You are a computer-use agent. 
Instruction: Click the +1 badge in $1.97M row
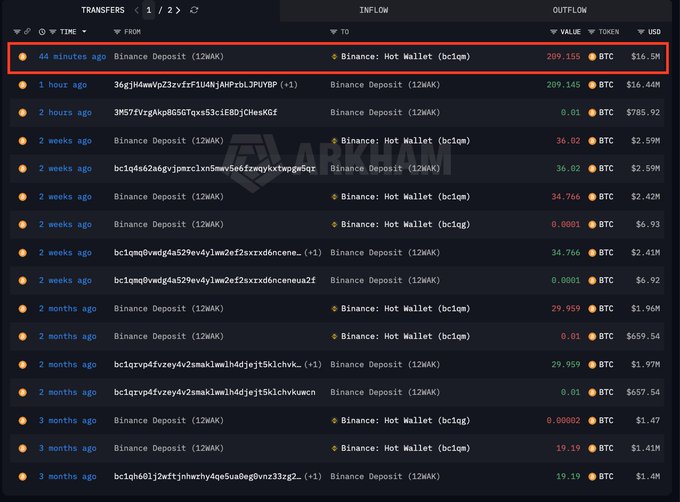click(x=313, y=364)
